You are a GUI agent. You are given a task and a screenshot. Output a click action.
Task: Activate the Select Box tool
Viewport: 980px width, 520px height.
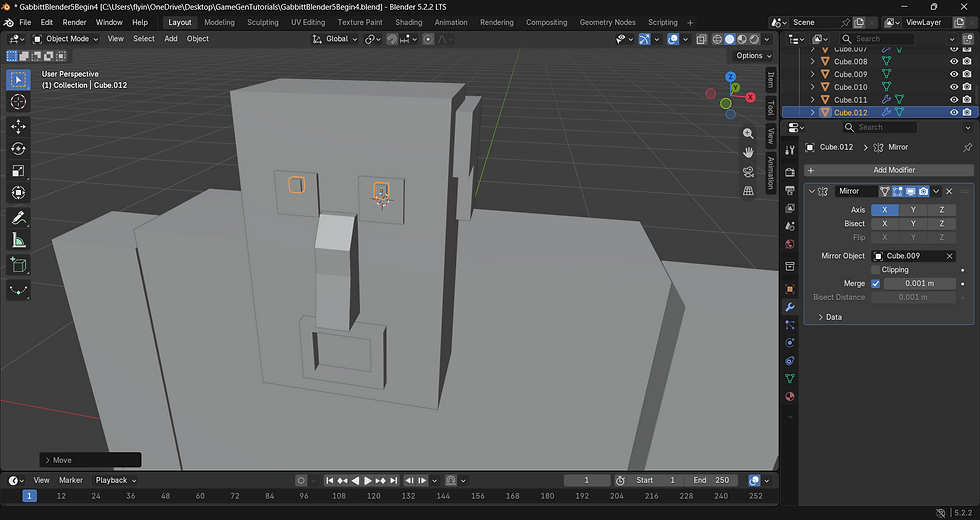18,79
